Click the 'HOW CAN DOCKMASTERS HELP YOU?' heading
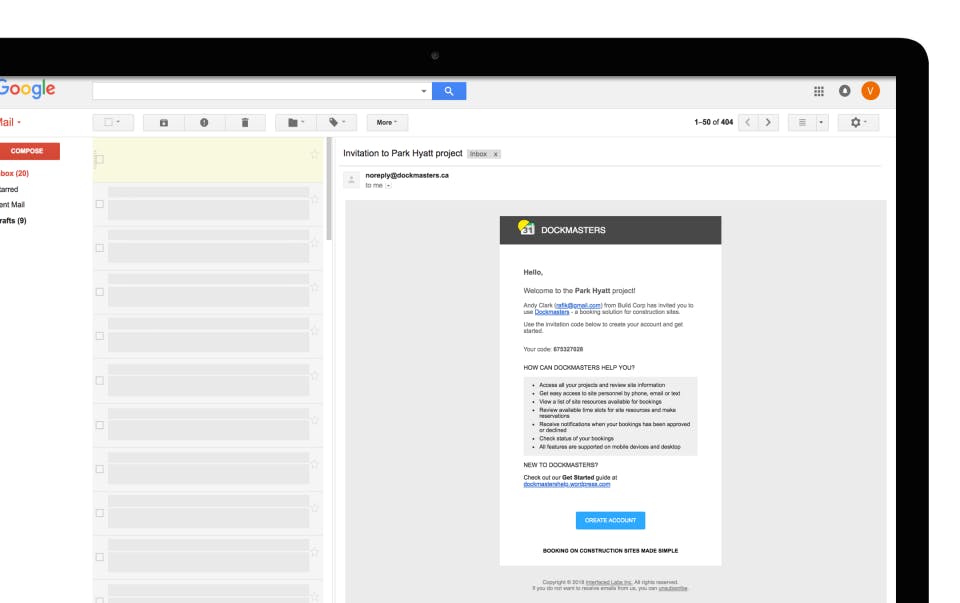960x603 pixels. [579, 368]
